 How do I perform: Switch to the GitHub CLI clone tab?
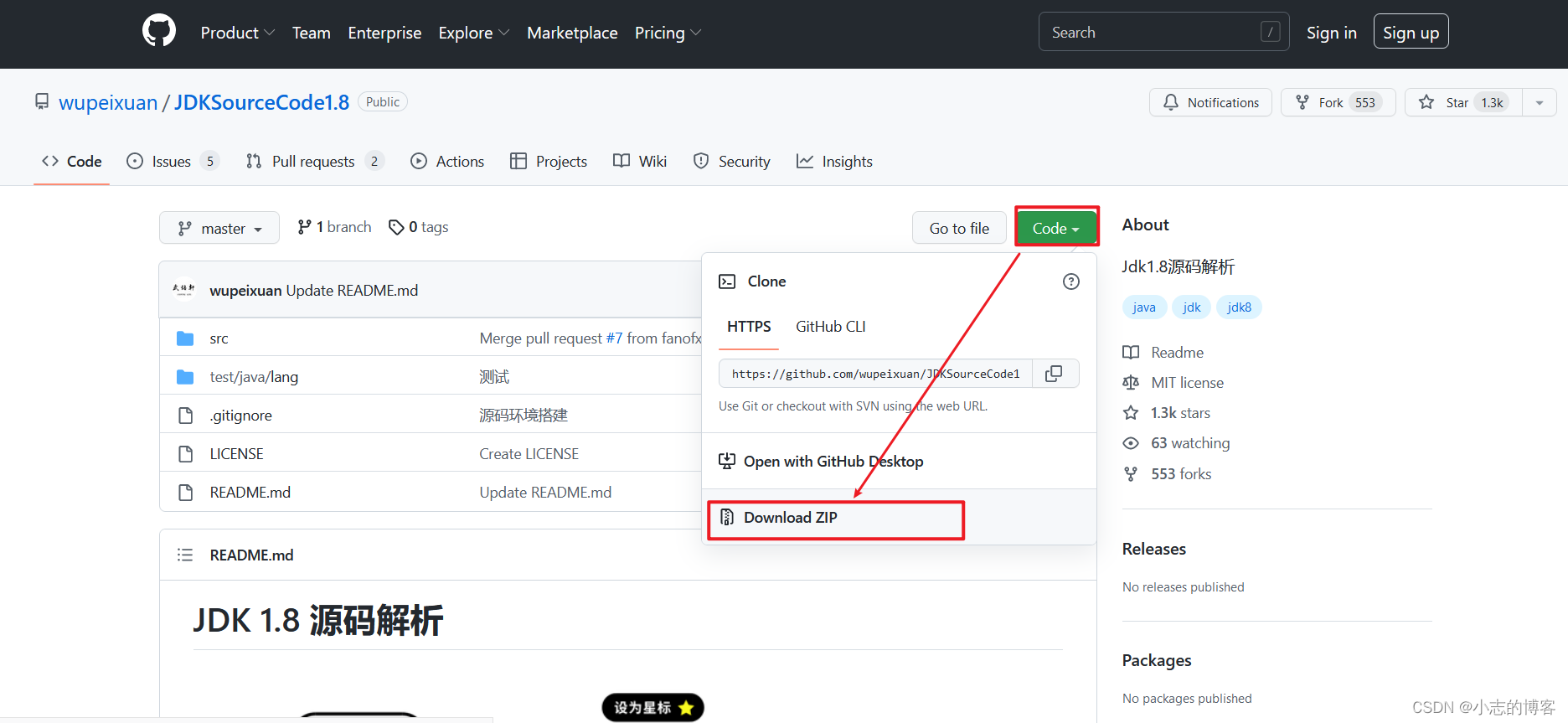click(x=830, y=327)
